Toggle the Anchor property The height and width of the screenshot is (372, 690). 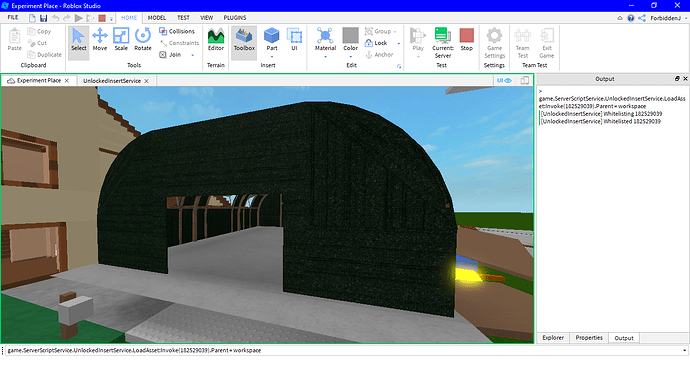(379, 55)
